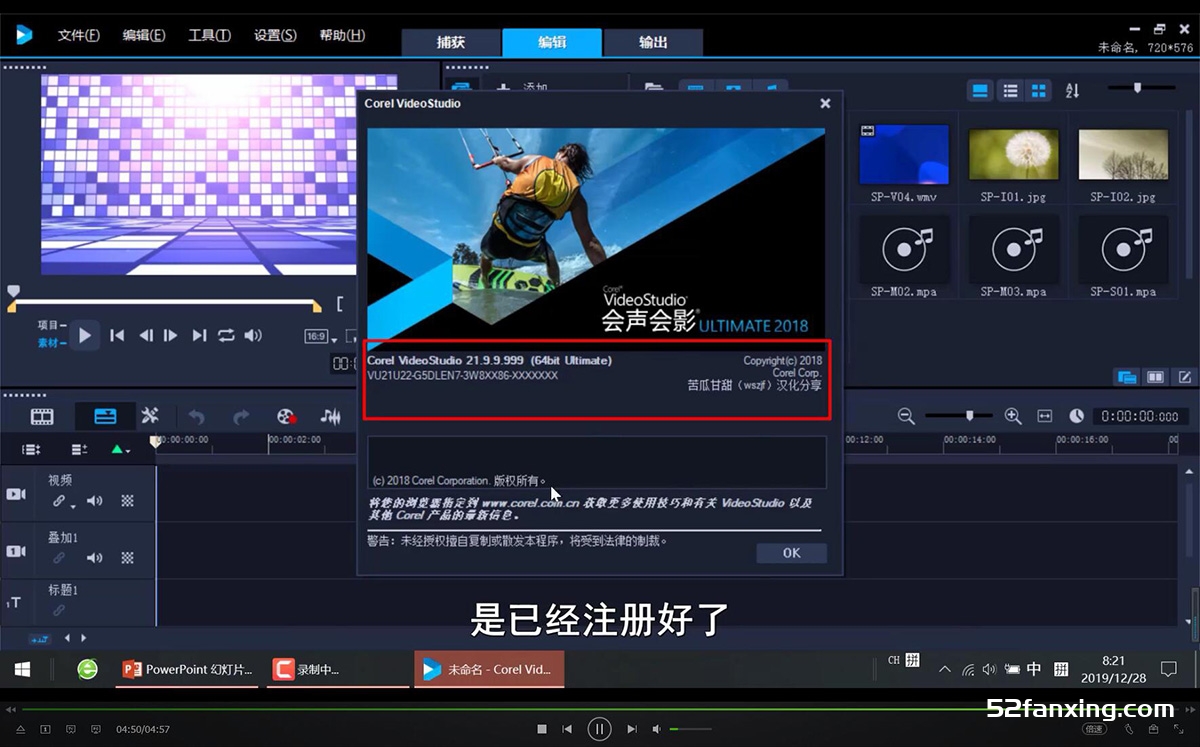Select the SP-V04.wmv clip thumbnail
This screenshot has height=747, width=1200.
tap(904, 155)
